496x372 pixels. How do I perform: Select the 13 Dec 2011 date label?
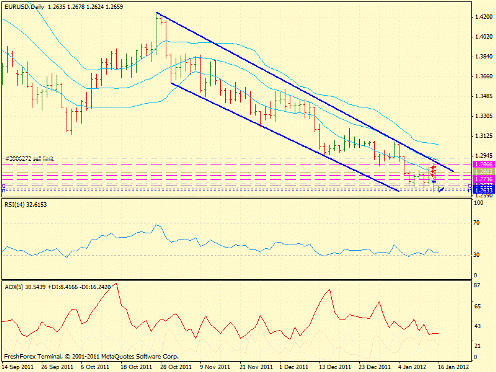335,367
